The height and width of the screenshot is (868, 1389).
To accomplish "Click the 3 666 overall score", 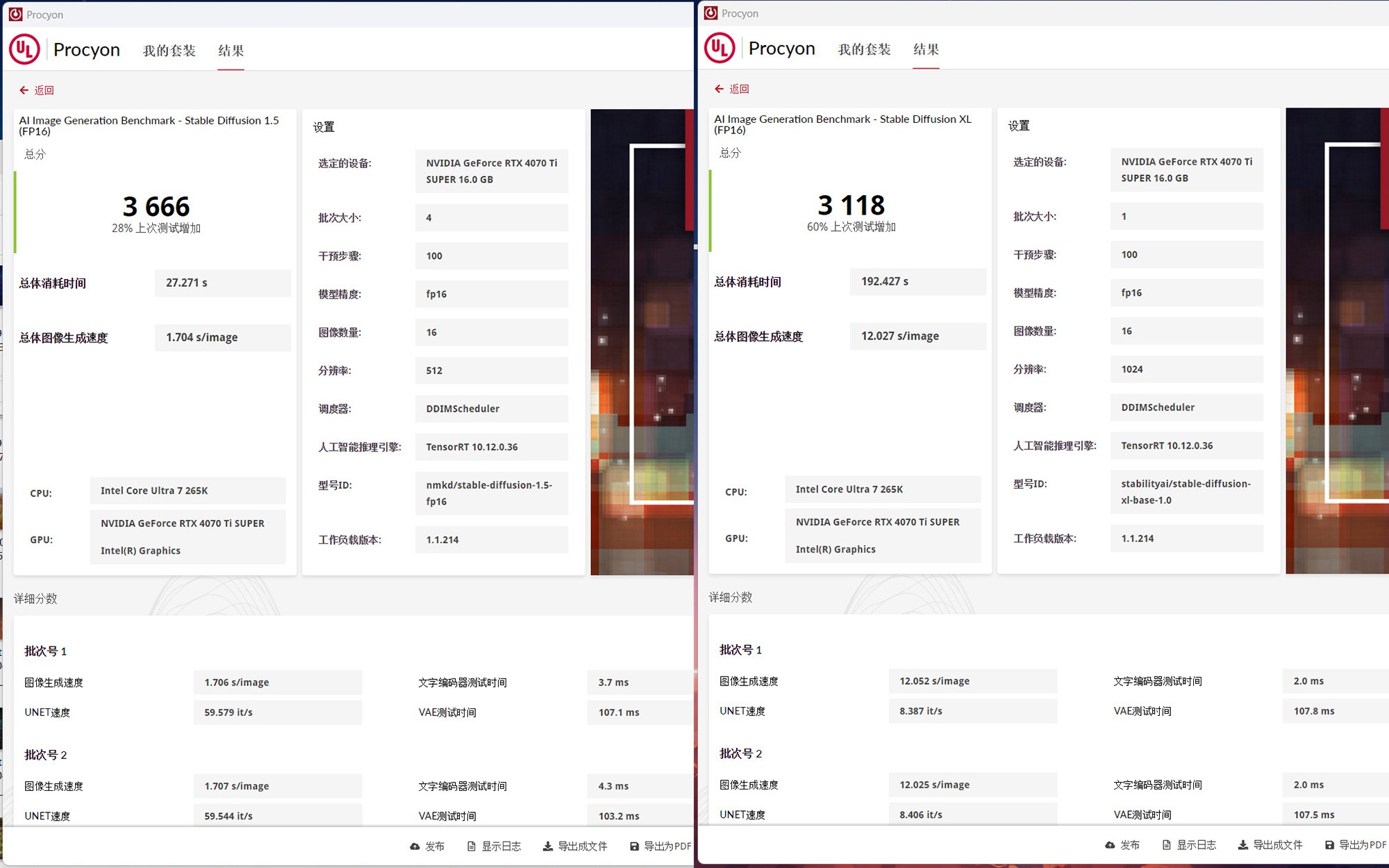I will tap(156, 206).
